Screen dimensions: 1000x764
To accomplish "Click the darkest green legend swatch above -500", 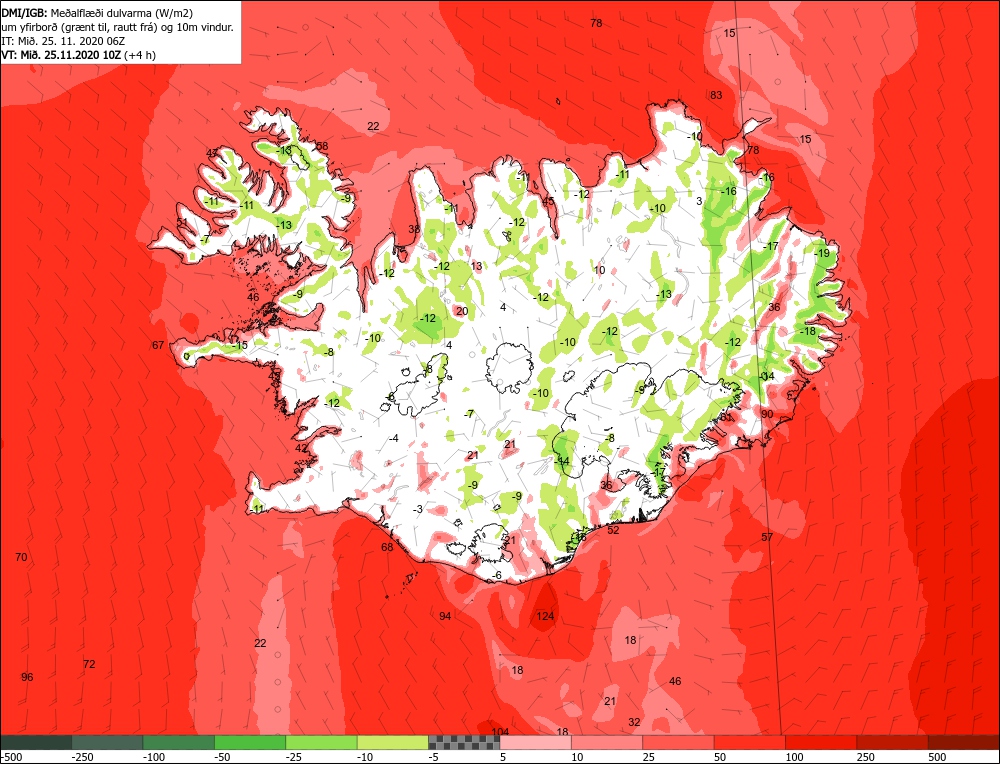I will [x=36, y=742].
